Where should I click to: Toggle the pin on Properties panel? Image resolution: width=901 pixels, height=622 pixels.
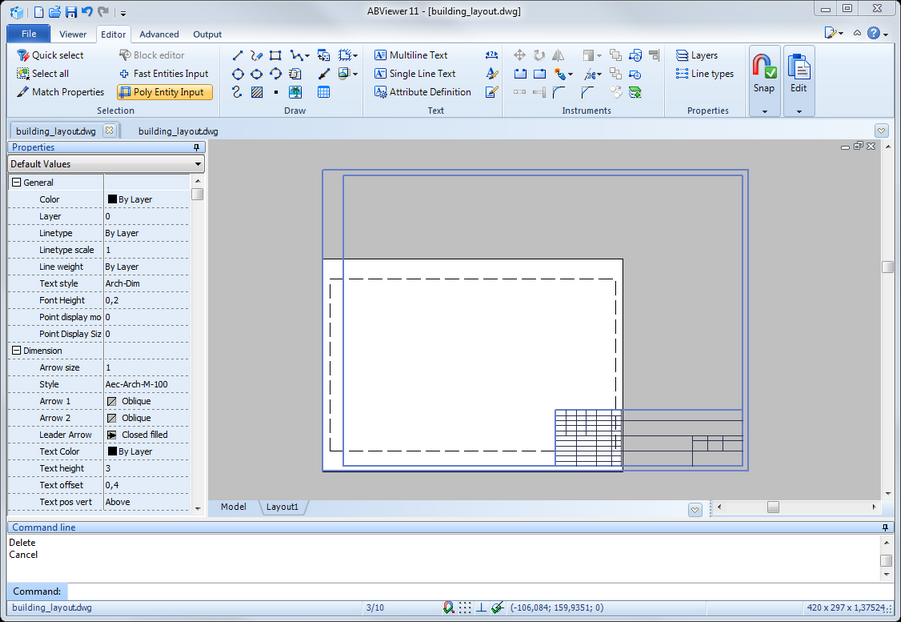pos(197,148)
